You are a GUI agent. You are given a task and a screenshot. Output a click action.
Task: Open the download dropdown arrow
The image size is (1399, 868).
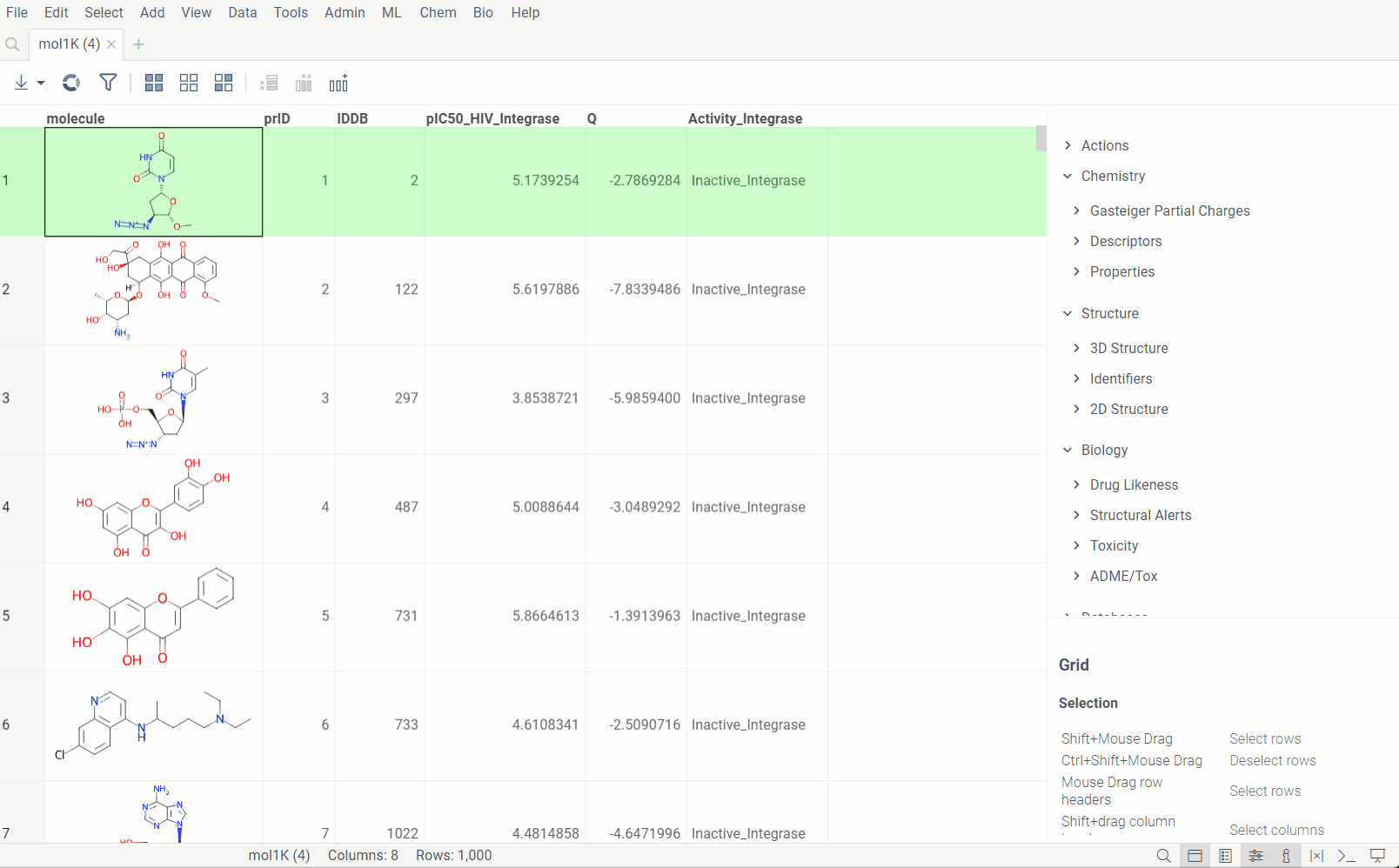point(41,83)
